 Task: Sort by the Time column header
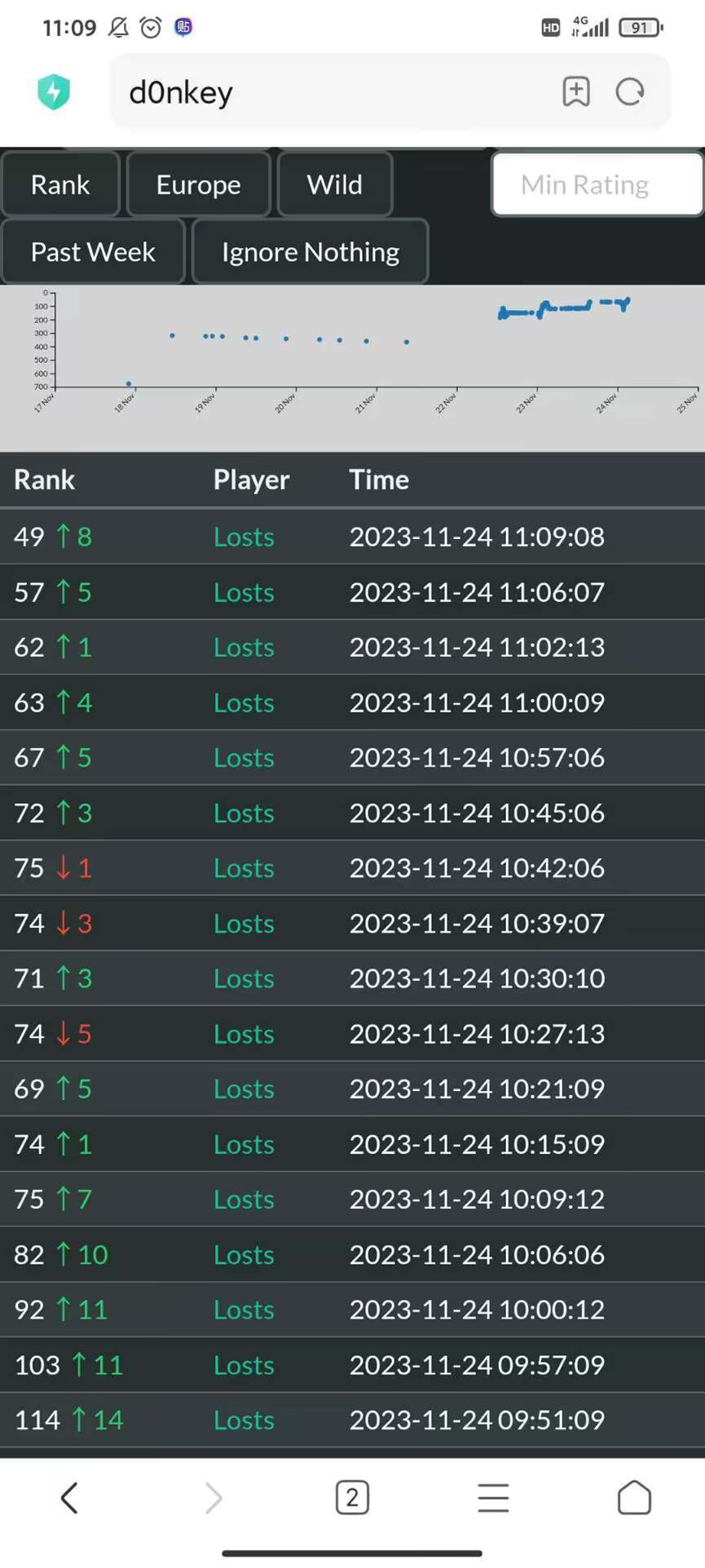click(x=379, y=479)
